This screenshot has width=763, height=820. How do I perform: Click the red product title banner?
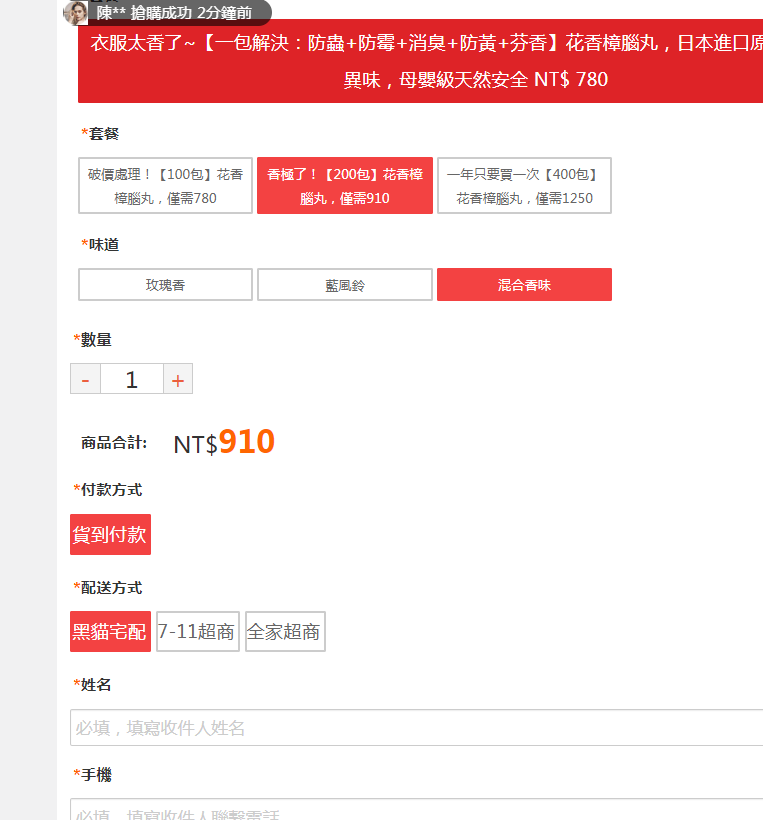pos(420,62)
